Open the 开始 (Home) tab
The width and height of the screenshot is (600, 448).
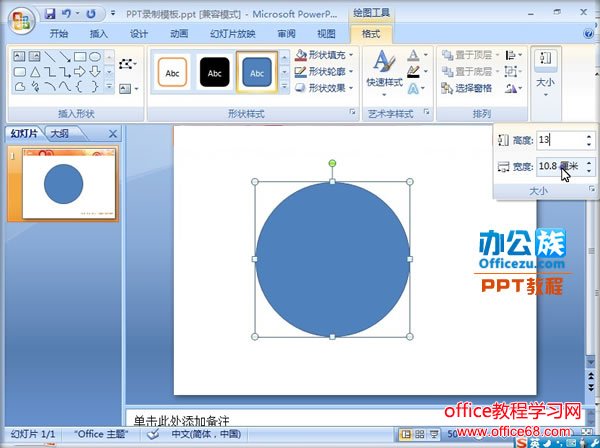click(59, 34)
